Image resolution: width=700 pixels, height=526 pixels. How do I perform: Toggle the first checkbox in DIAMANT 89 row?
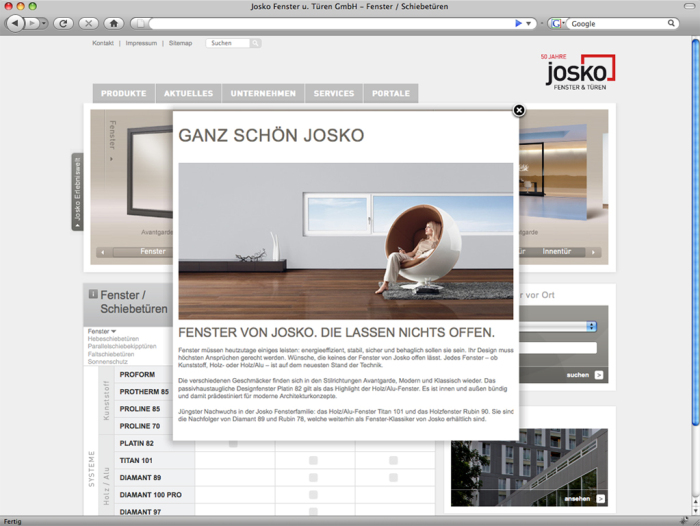pos(313,478)
